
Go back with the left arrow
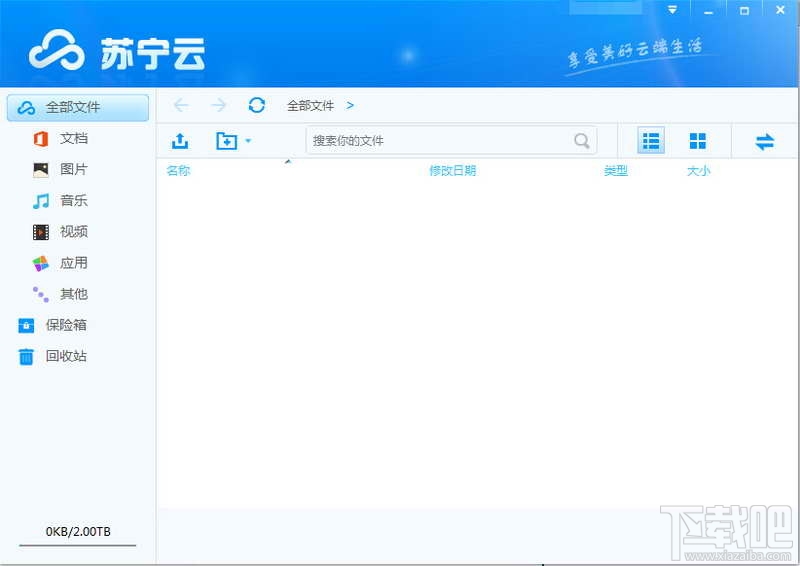181,105
